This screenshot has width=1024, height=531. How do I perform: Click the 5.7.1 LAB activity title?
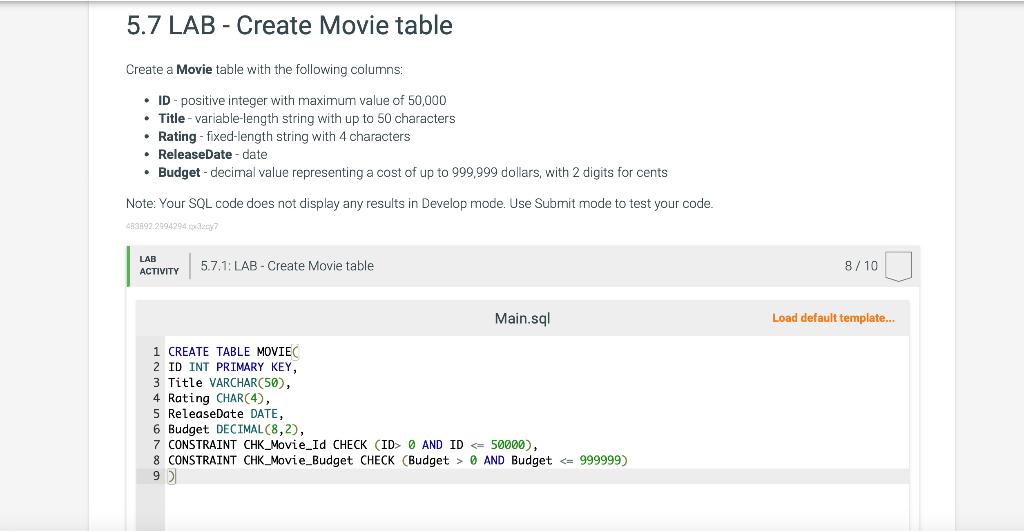tap(287, 266)
